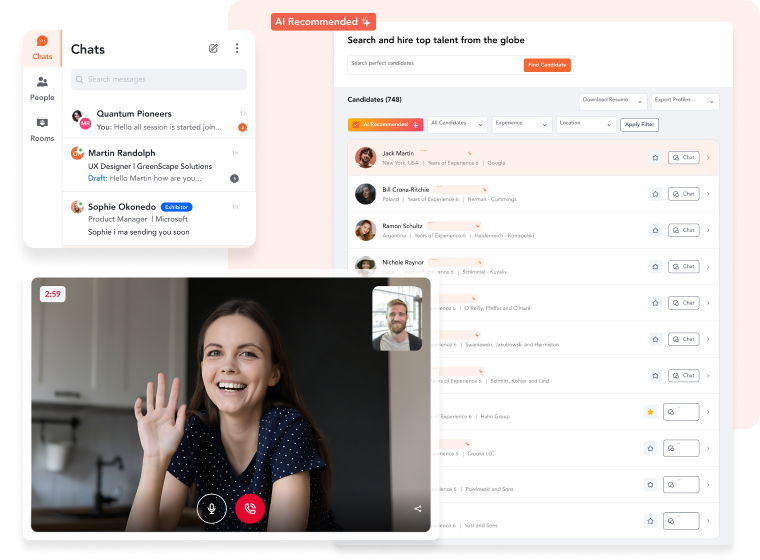Viewport: 760px width, 560px height.
Task: Click the unread badge on Quantum Pioneers
Action: (x=242, y=128)
